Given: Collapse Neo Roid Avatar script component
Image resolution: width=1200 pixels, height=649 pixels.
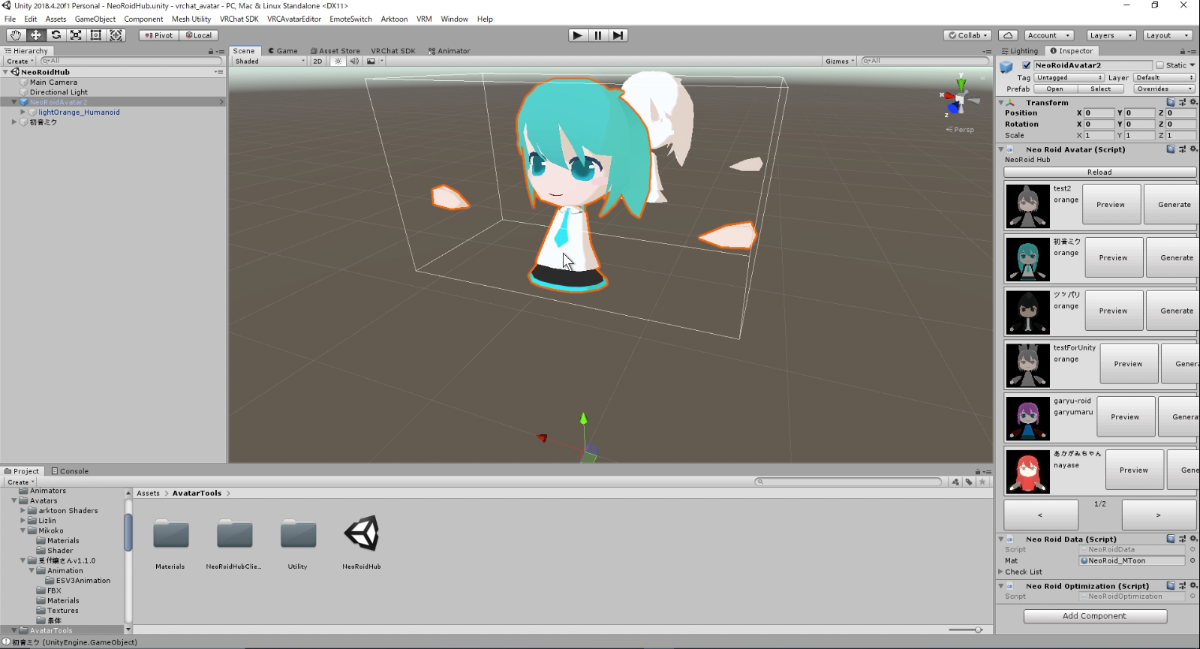Looking at the screenshot, I should pyautogui.click(x=1001, y=149).
